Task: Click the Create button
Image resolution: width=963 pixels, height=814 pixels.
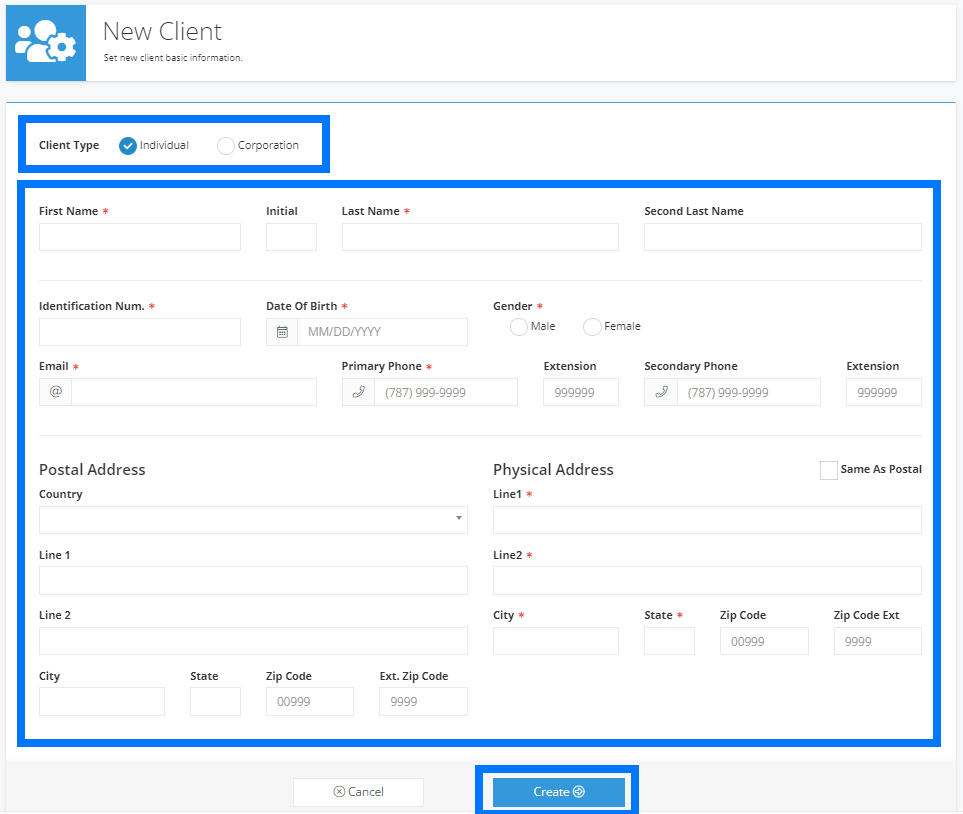Action: click(x=557, y=791)
